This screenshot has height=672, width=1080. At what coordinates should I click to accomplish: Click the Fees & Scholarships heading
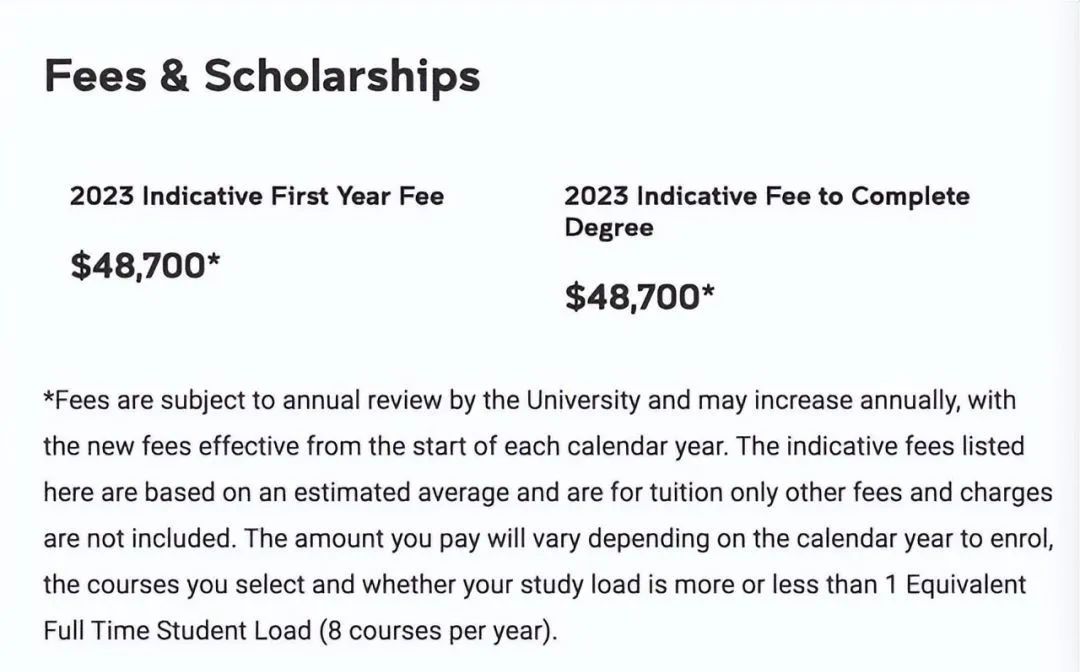[x=262, y=77]
